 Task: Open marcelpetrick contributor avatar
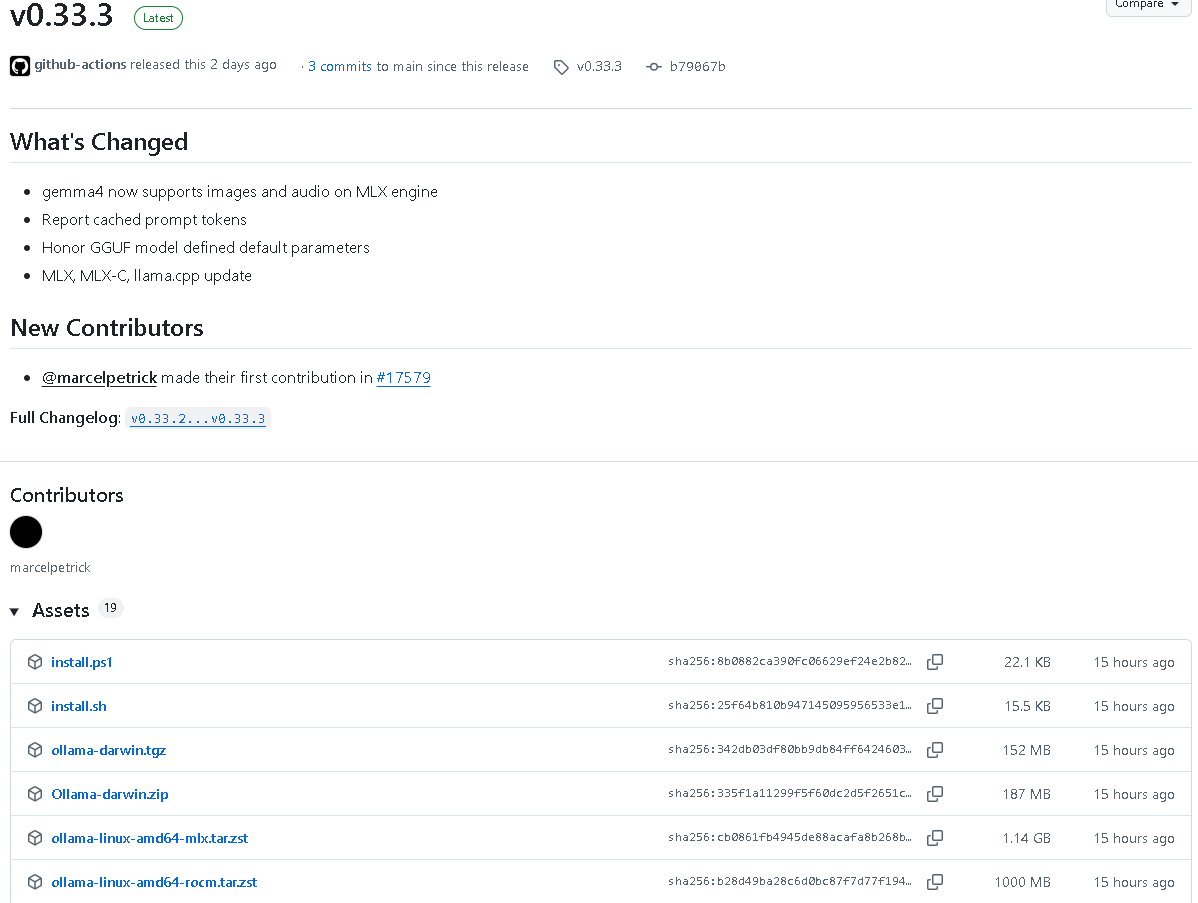(x=26, y=532)
